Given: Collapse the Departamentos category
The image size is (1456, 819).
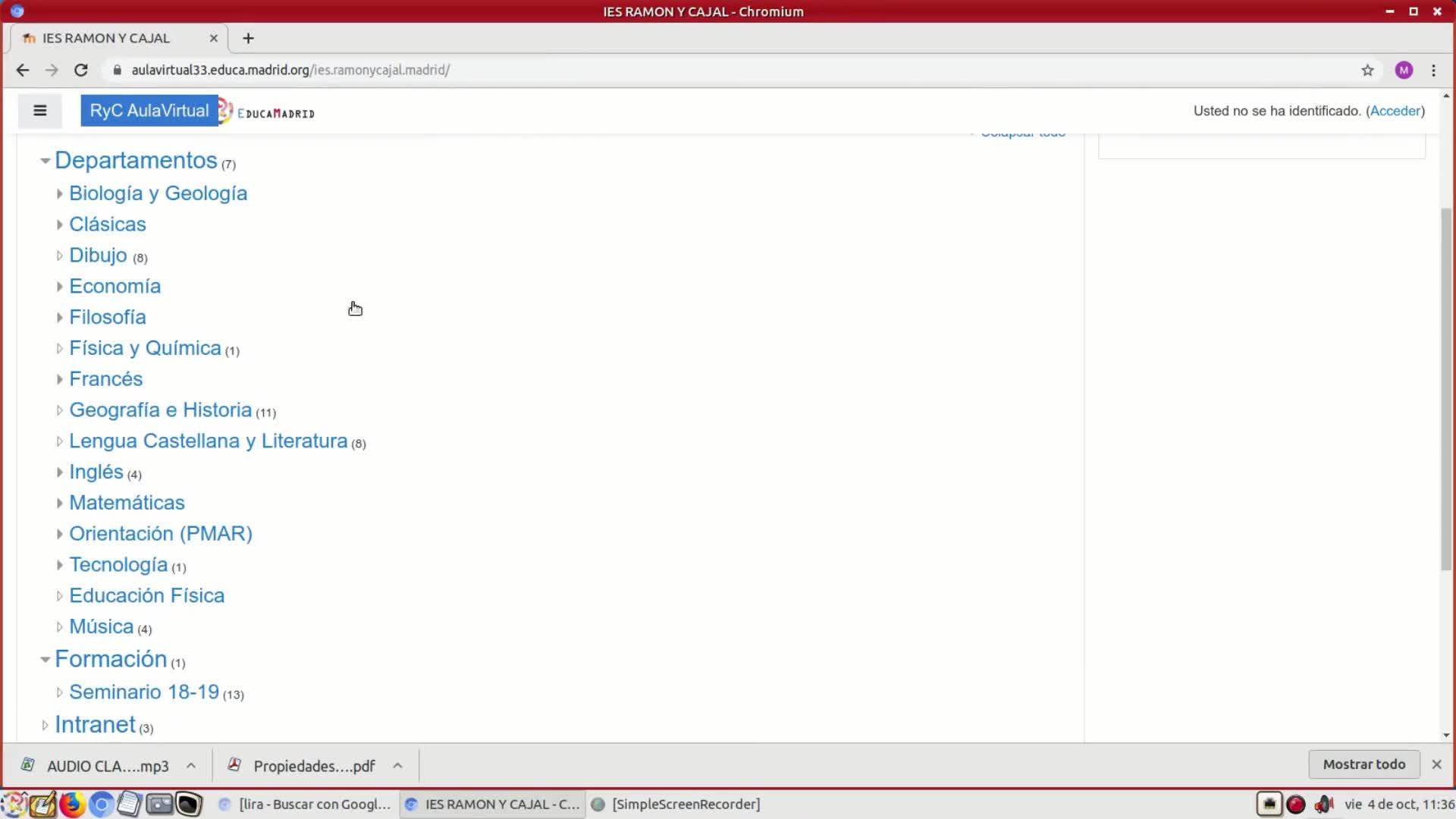Looking at the screenshot, I should (45, 161).
